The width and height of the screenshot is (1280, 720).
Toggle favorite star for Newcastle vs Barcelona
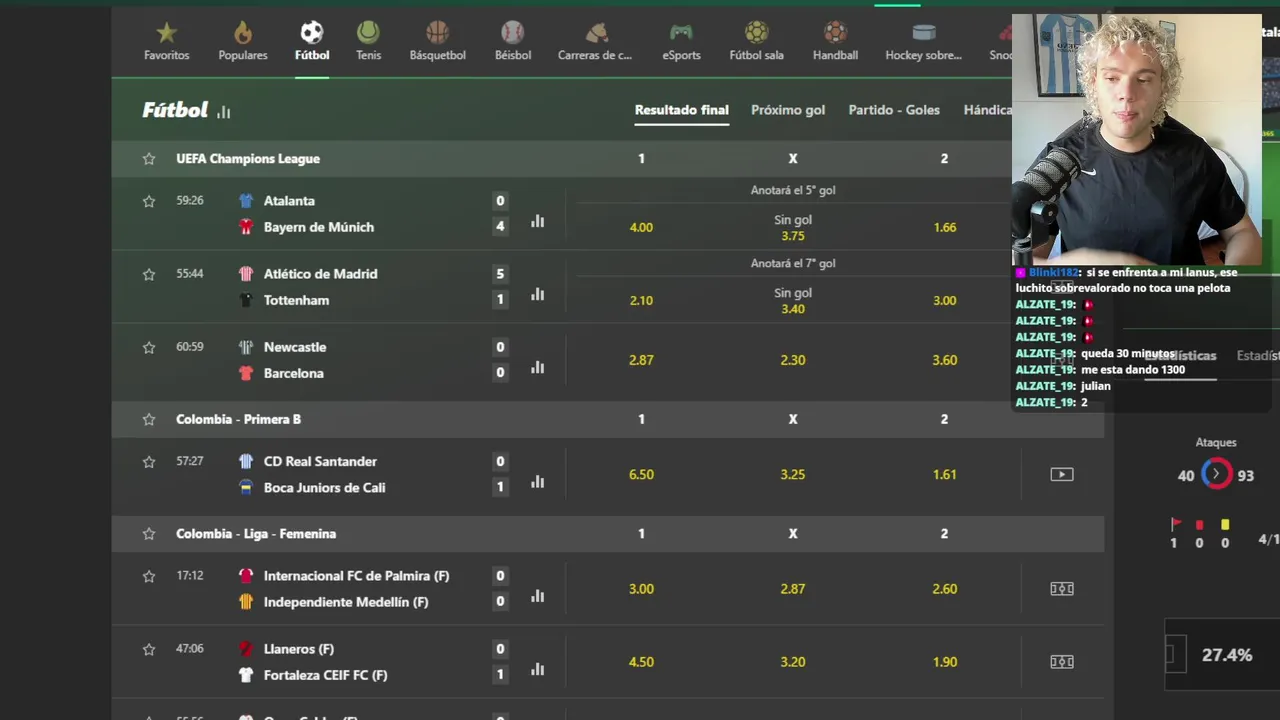click(149, 347)
